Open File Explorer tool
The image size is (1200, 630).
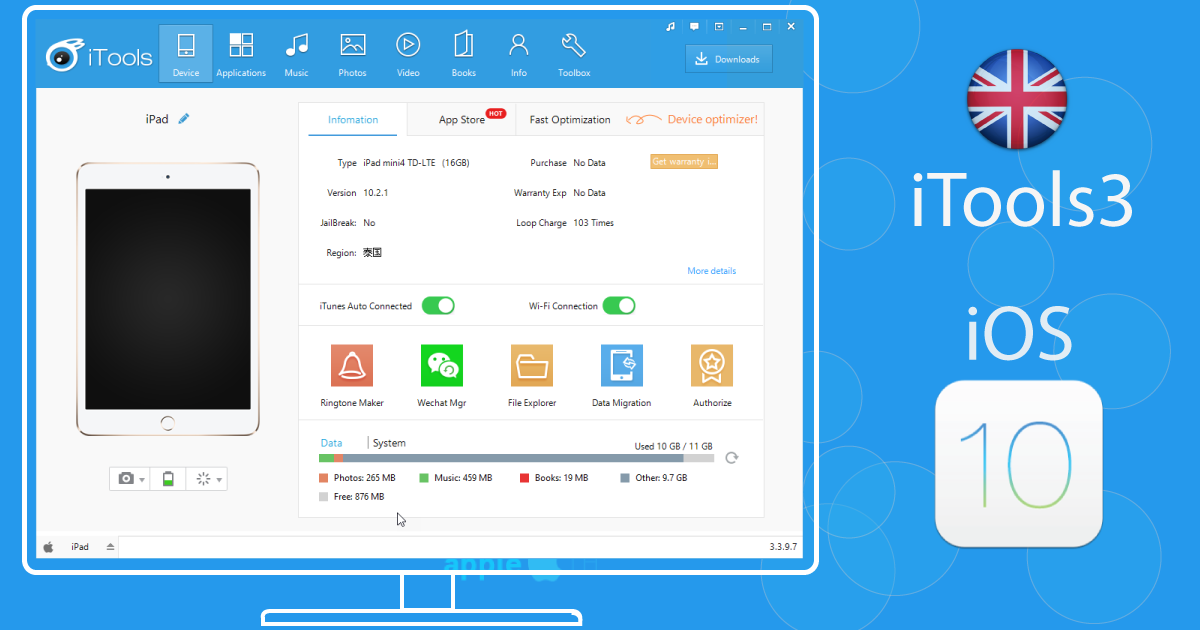[x=532, y=376]
